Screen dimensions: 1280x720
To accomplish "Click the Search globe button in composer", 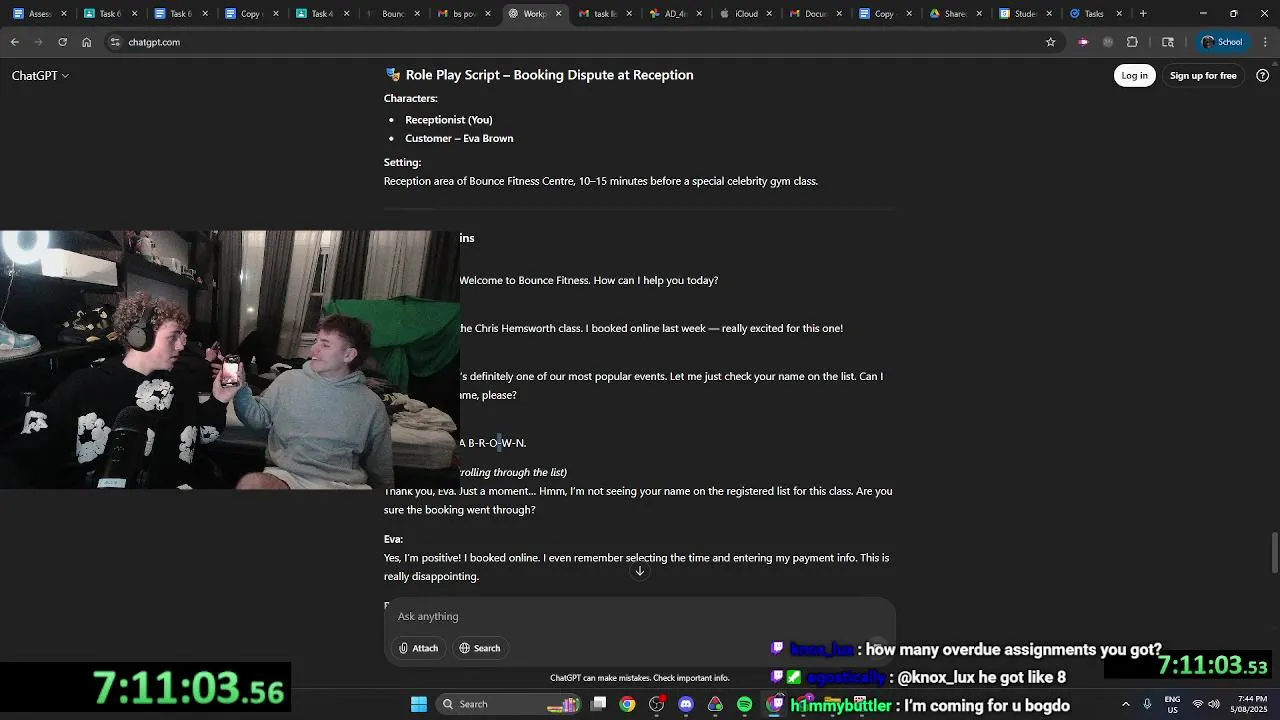I will tap(479, 648).
